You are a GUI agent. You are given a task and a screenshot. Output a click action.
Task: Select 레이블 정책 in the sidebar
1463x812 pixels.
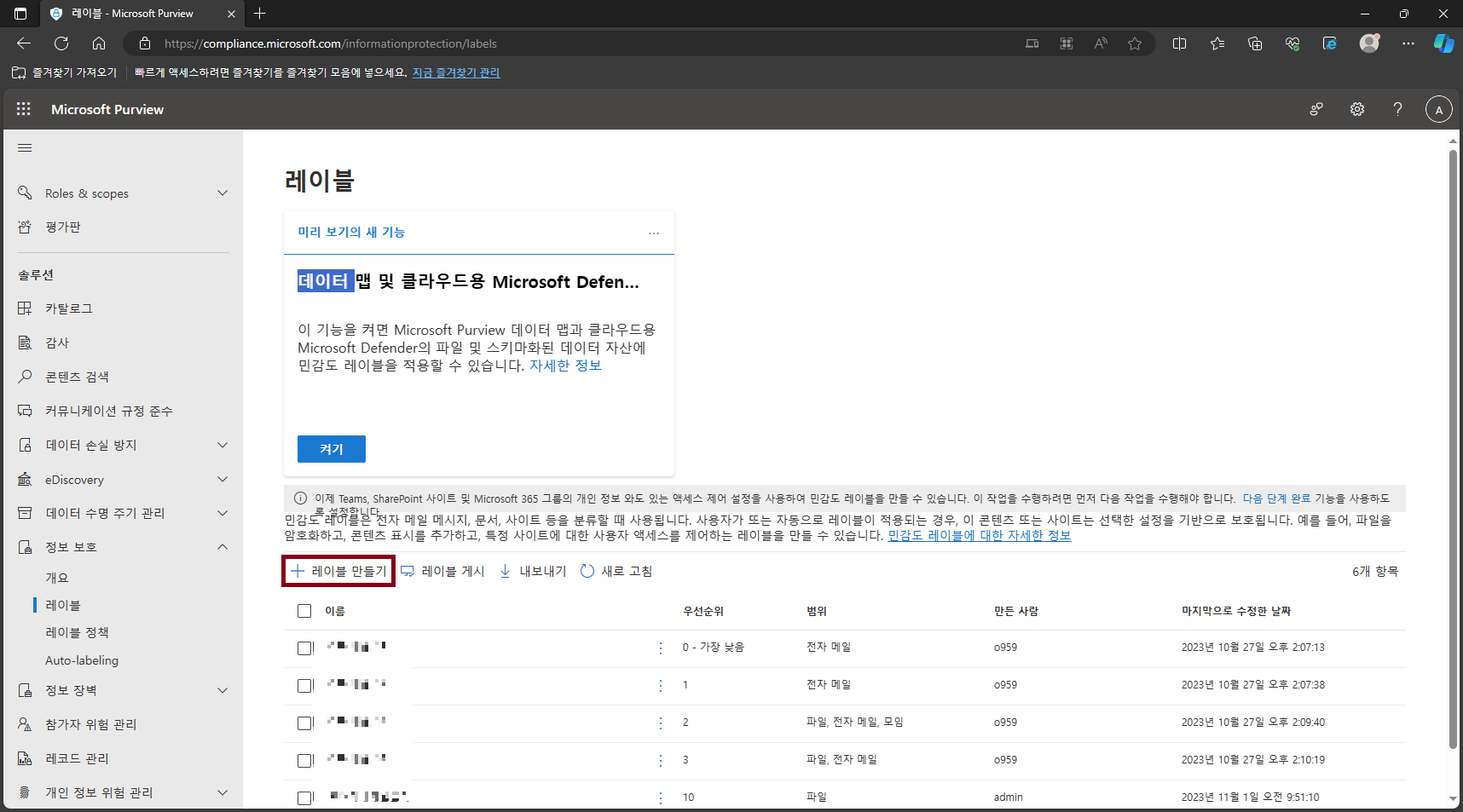[77, 632]
